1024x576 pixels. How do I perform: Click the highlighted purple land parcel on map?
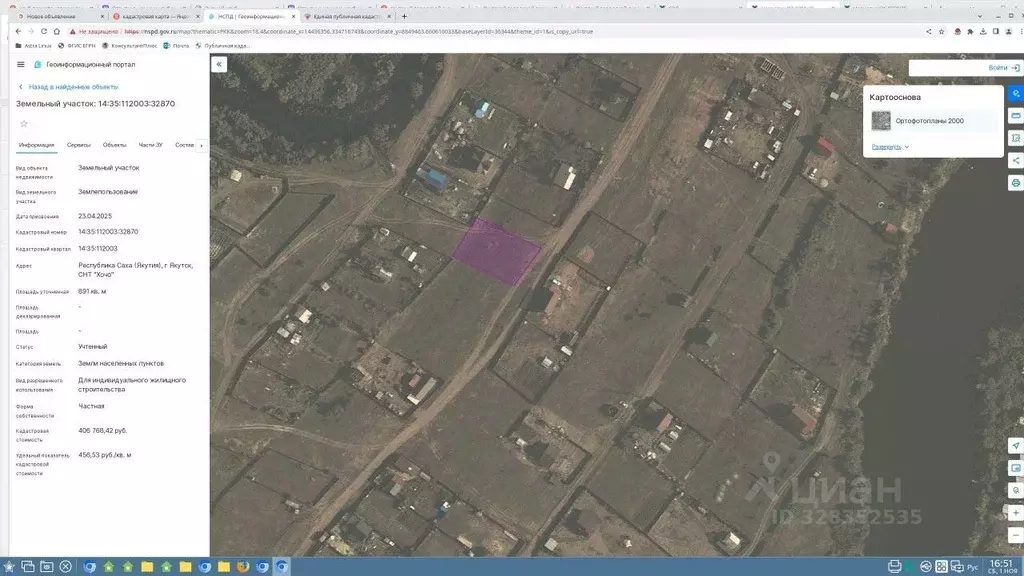pyautogui.click(x=497, y=251)
